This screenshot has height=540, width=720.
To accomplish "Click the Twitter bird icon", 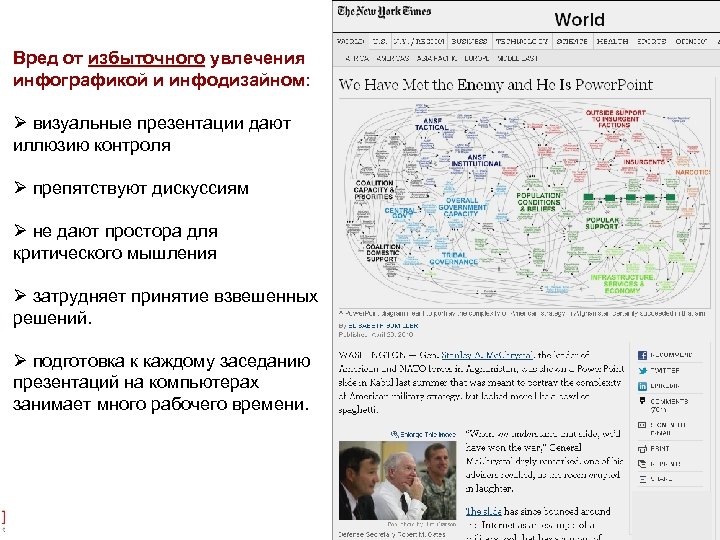I will click(642, 371).
